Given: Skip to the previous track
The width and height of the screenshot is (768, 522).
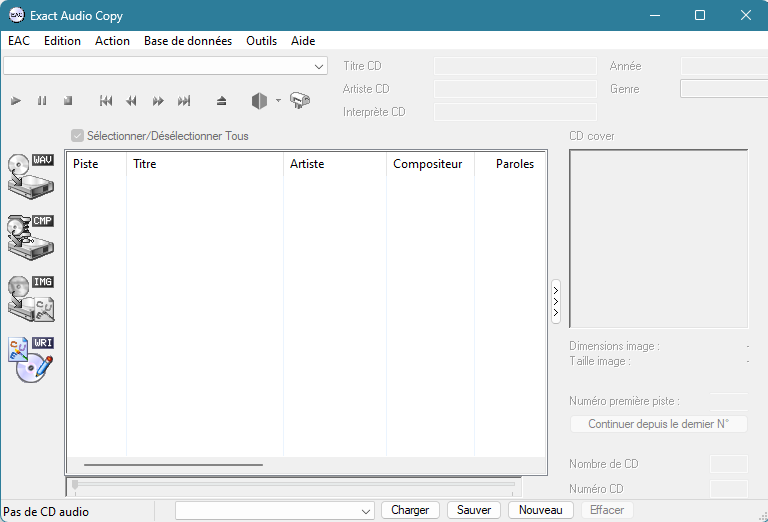Looking at the screenshot, I should click(x=106, y=101).
